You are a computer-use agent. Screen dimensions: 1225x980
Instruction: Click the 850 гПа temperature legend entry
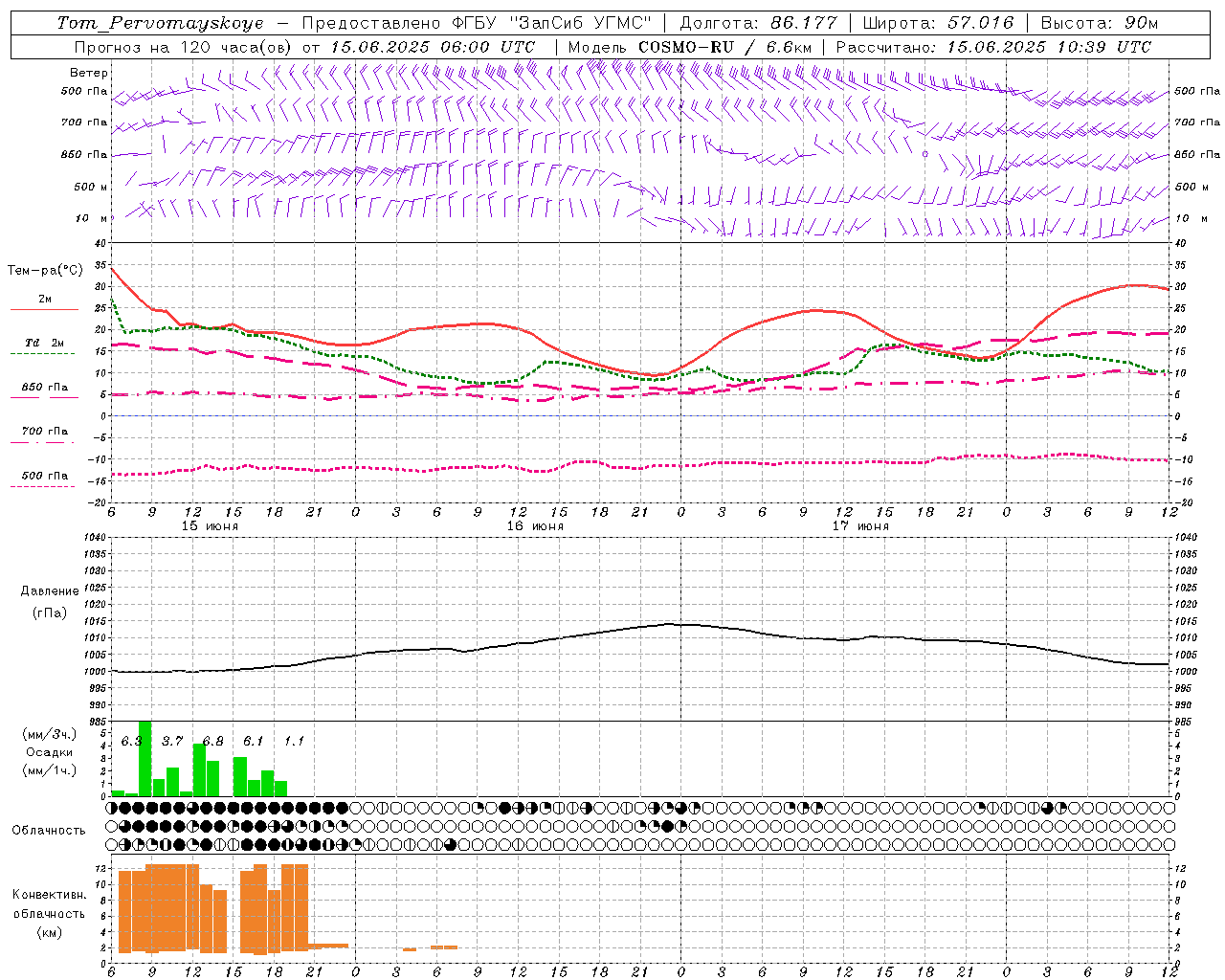[45, 390]
